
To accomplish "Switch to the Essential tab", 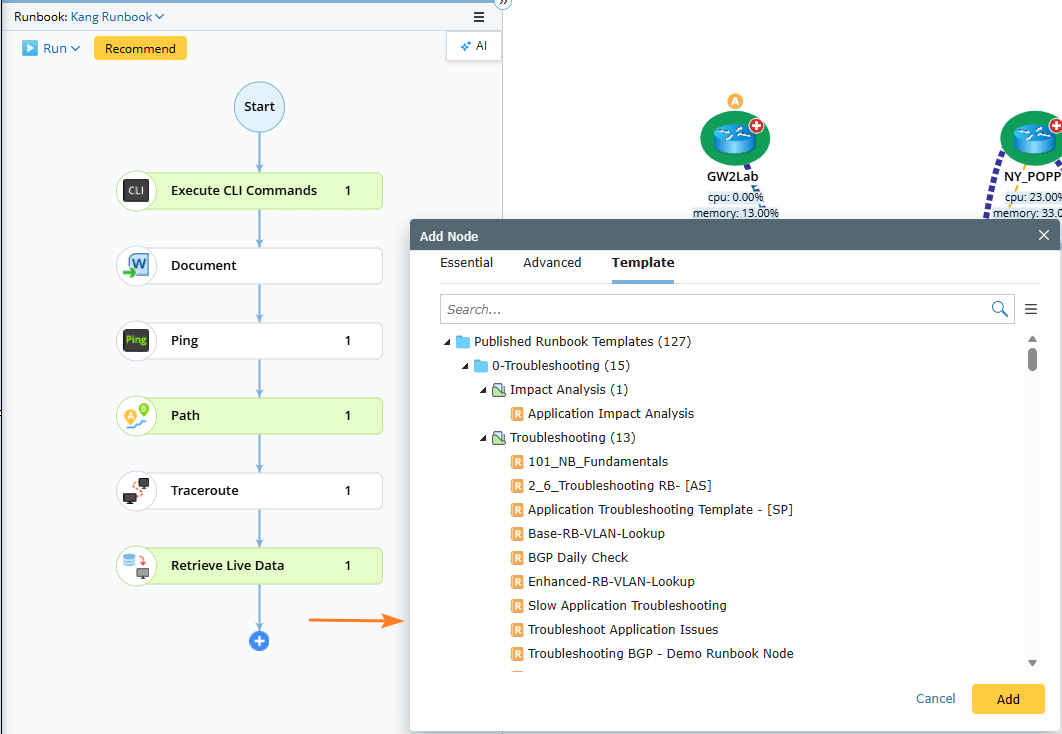I will point(466,263).
